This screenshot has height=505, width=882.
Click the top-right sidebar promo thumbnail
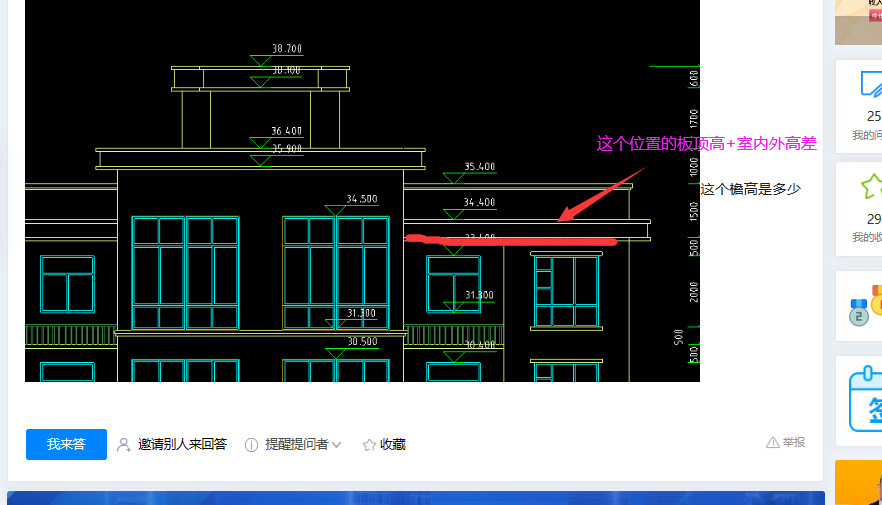click(x=858, y=22)
